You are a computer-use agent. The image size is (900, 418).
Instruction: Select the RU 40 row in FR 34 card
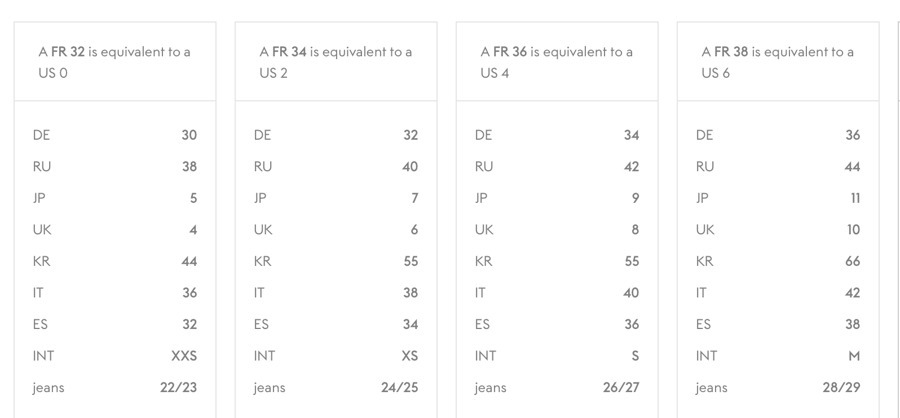tap(335, 167)
